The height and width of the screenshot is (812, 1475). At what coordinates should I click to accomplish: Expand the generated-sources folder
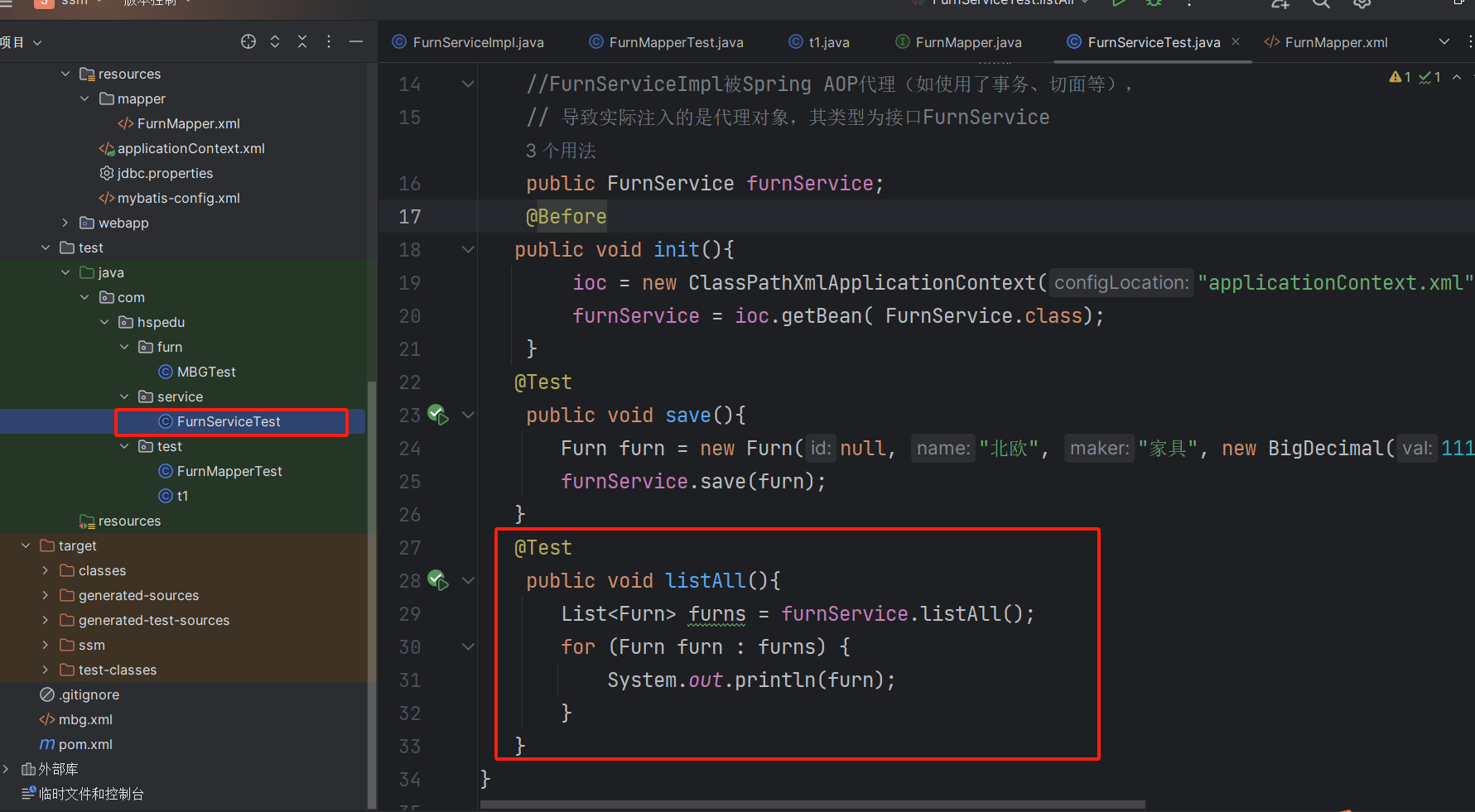point(46,595)
